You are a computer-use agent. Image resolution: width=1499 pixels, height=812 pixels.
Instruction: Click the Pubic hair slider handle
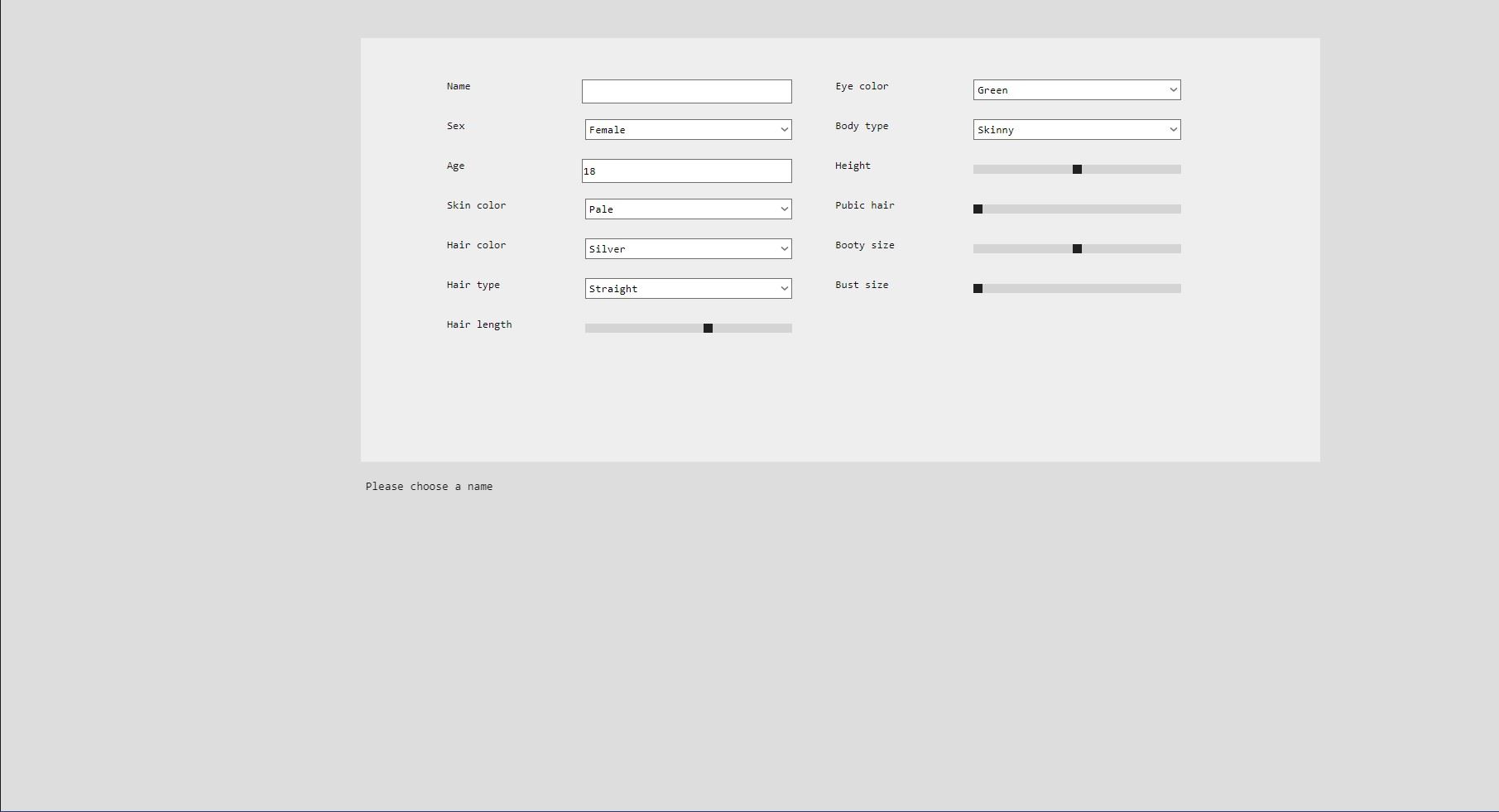(x=978, y=209)
